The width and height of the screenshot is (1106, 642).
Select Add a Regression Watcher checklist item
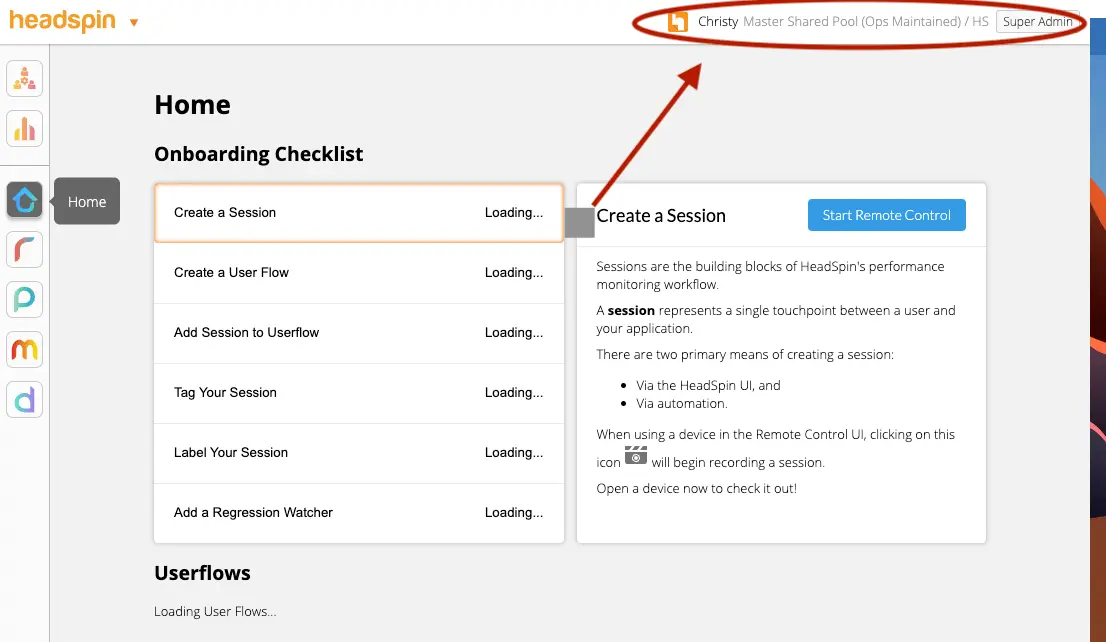click(x=359, y=513)
